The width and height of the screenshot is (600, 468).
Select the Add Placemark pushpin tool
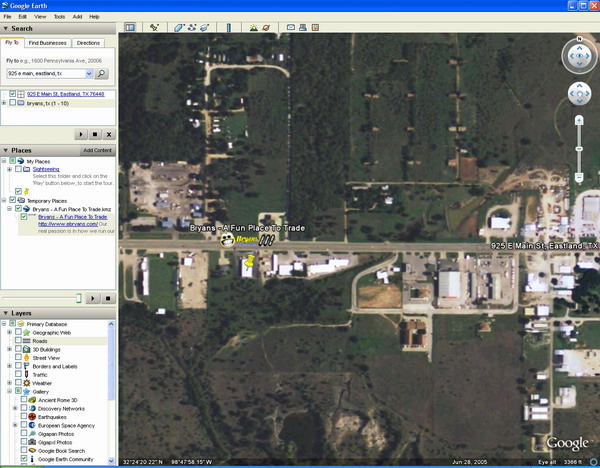[154, 28]
